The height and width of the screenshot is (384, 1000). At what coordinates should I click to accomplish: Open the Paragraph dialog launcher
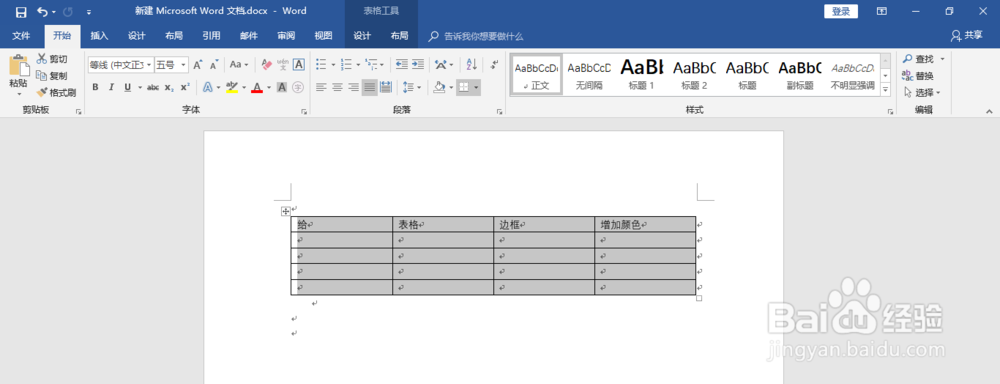click(499, 112)
